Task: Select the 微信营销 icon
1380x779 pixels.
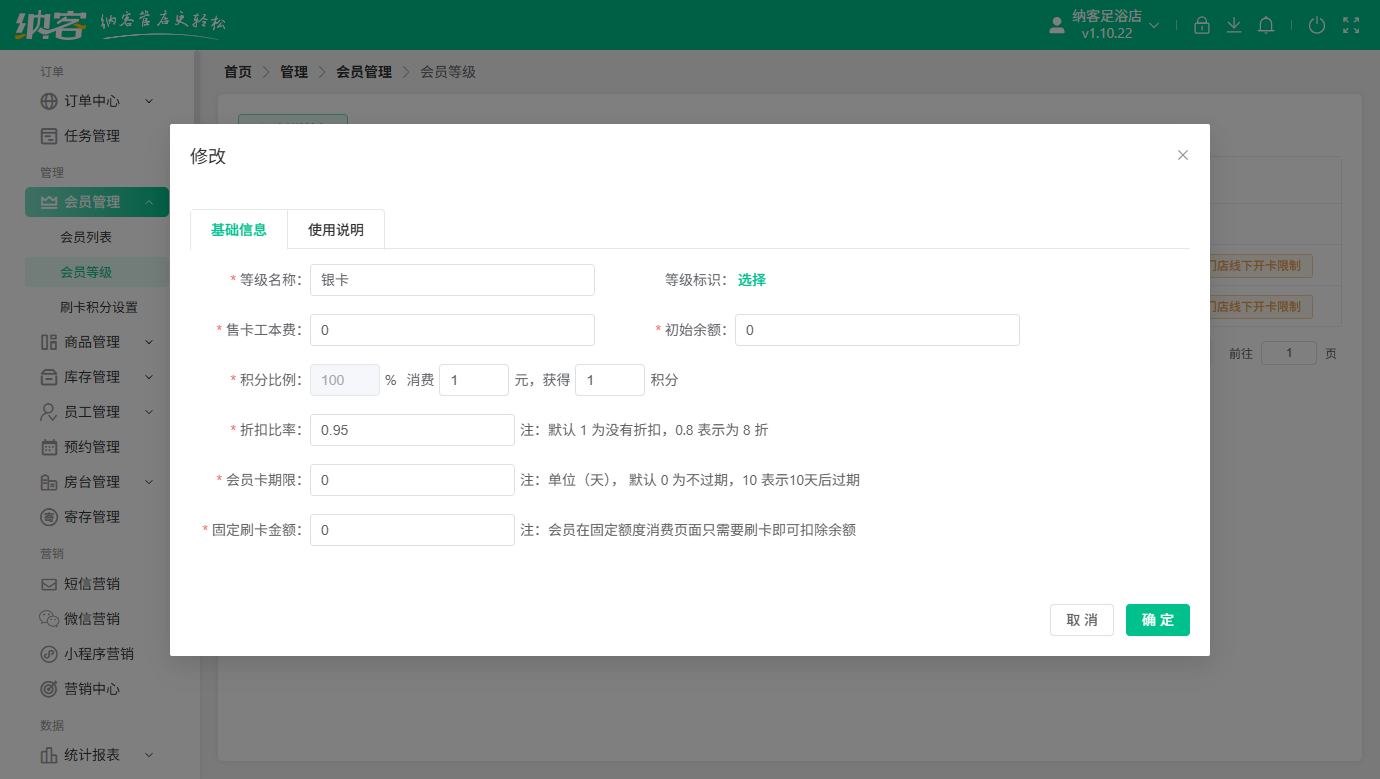Action: point(51,618)
